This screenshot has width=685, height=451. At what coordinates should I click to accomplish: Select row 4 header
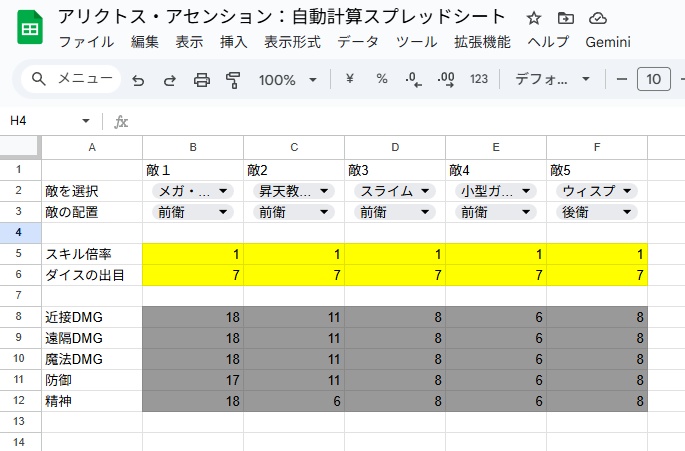point(20,232)
